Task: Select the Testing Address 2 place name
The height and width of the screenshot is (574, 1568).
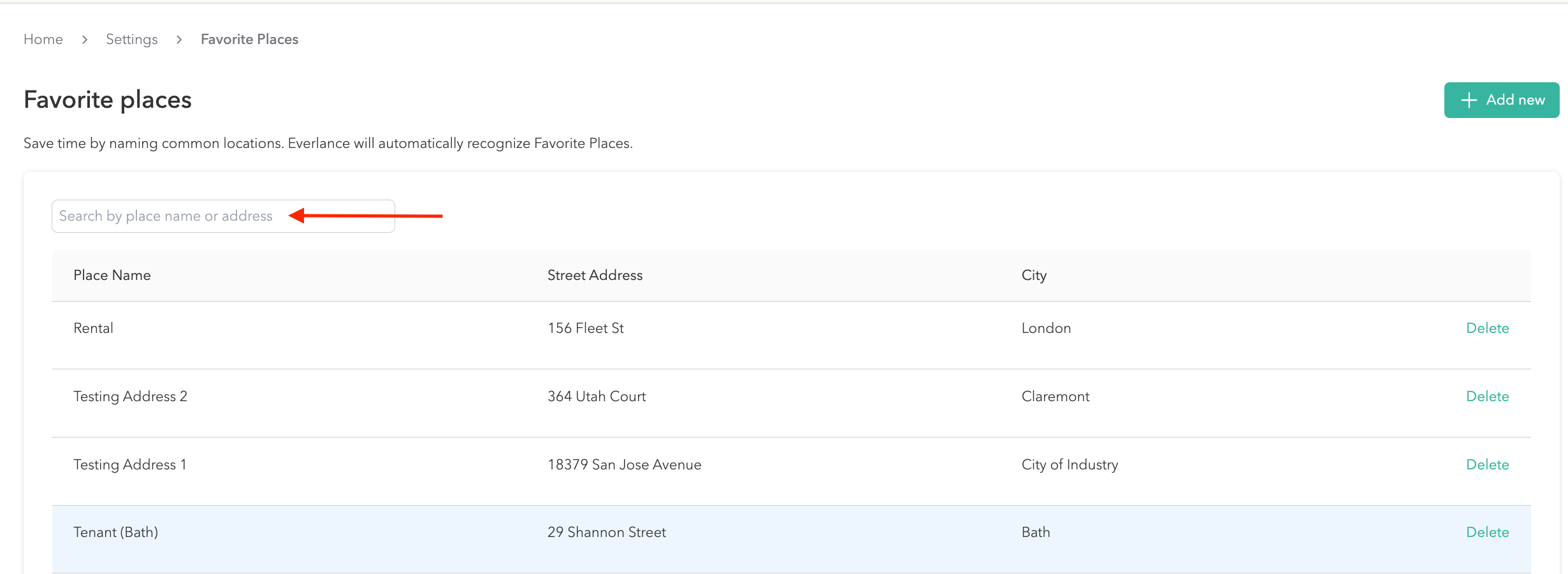Action: (x=130, y=397)
